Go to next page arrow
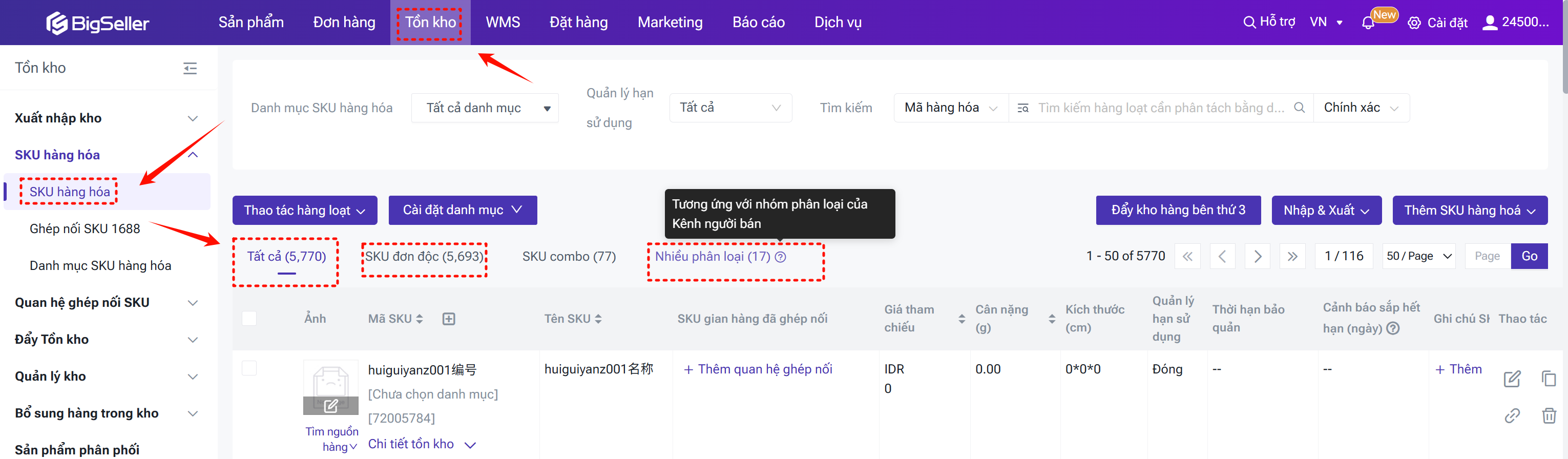The width and height of the screenshot is (1568, 459). point(1257,256)
